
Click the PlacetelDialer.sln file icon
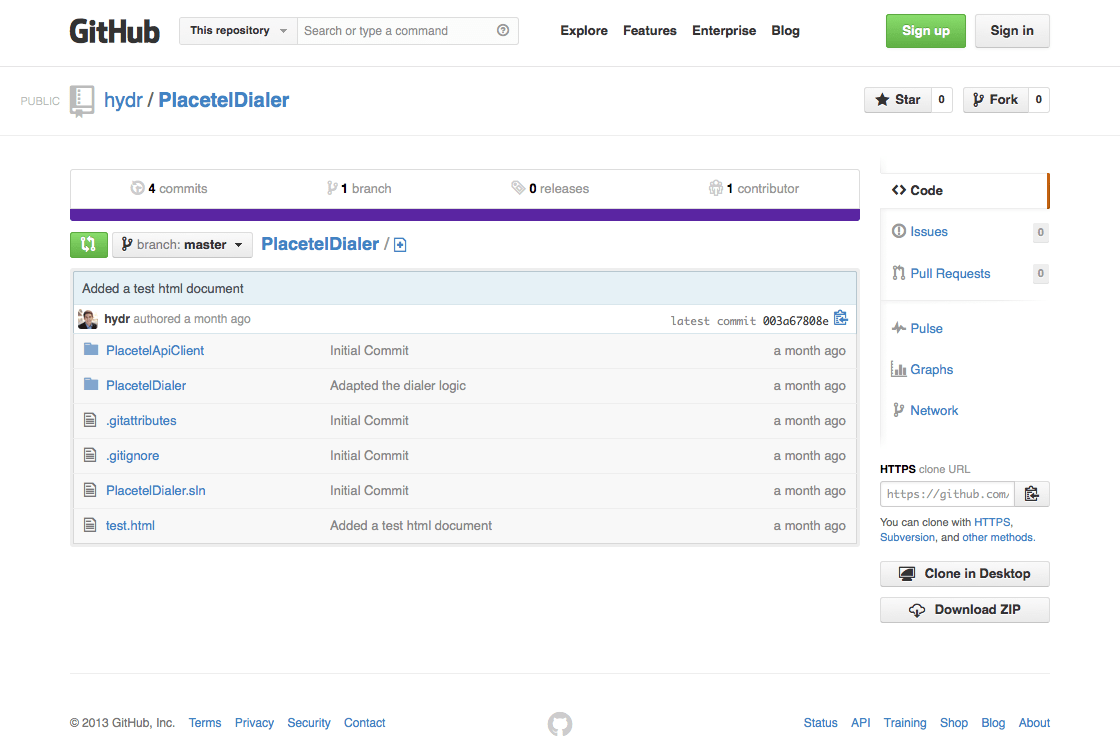tap(90, 490)
